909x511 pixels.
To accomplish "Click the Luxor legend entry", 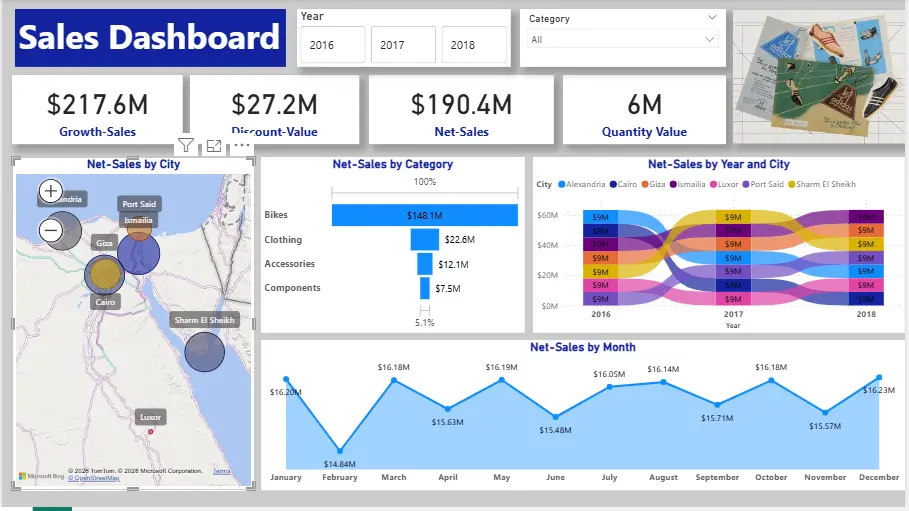I will tap(724, 184).
